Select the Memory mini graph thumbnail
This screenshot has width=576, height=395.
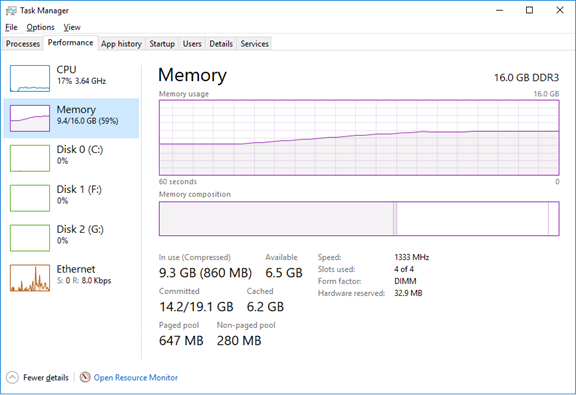pyautogui.click(x=30, y=118)
